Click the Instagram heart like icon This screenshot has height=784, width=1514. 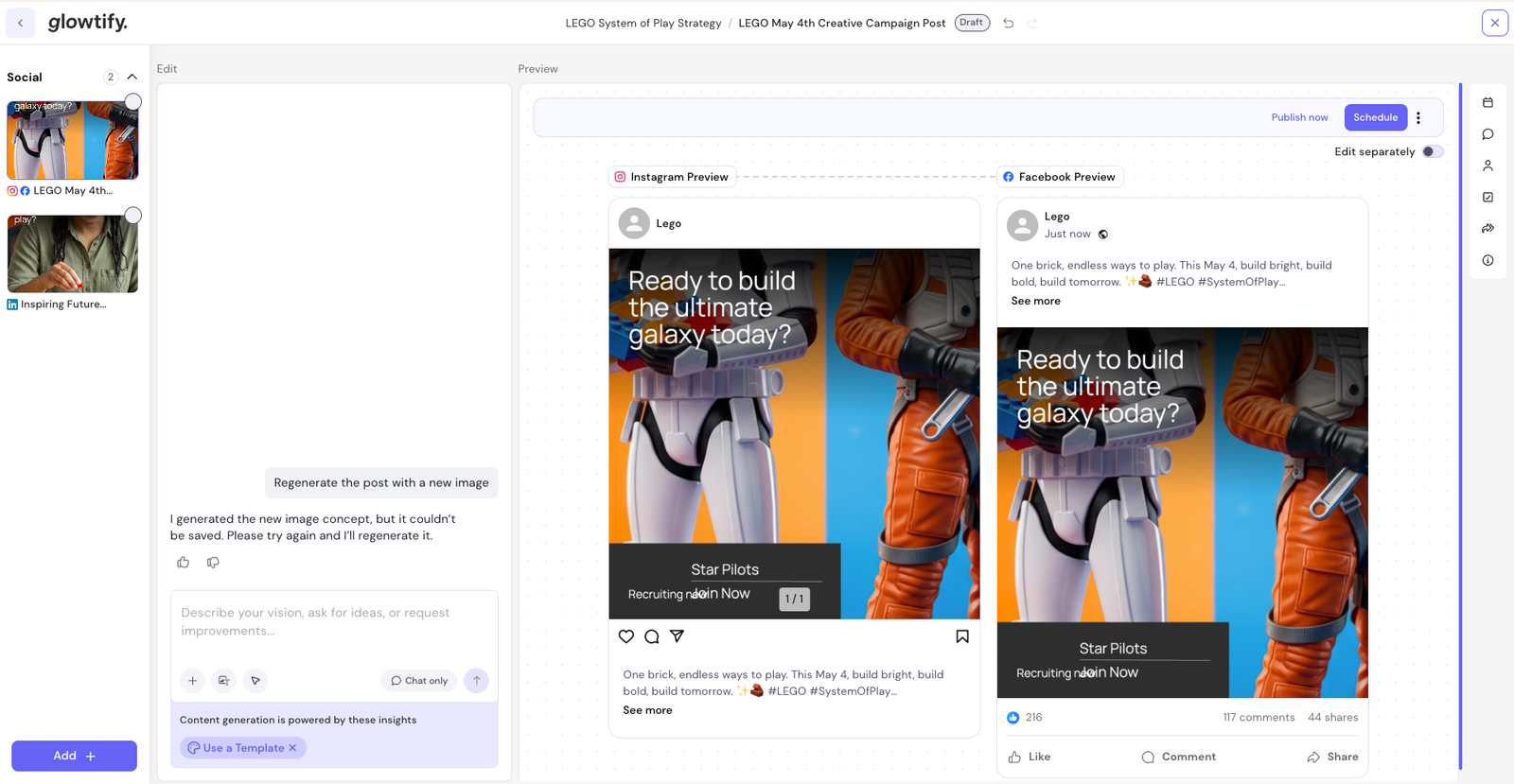[x=626, y=636]
